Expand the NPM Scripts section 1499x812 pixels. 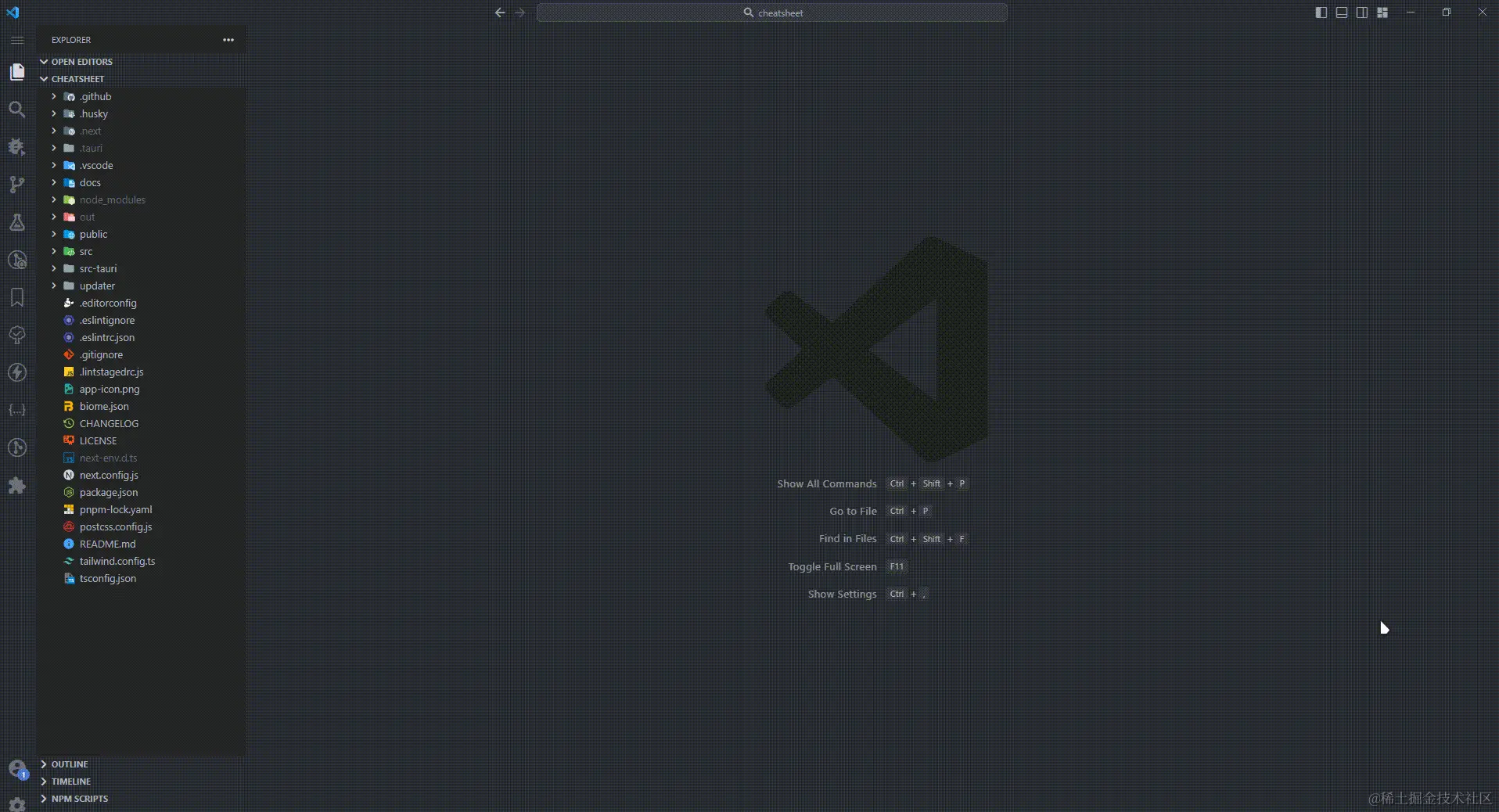141,799
